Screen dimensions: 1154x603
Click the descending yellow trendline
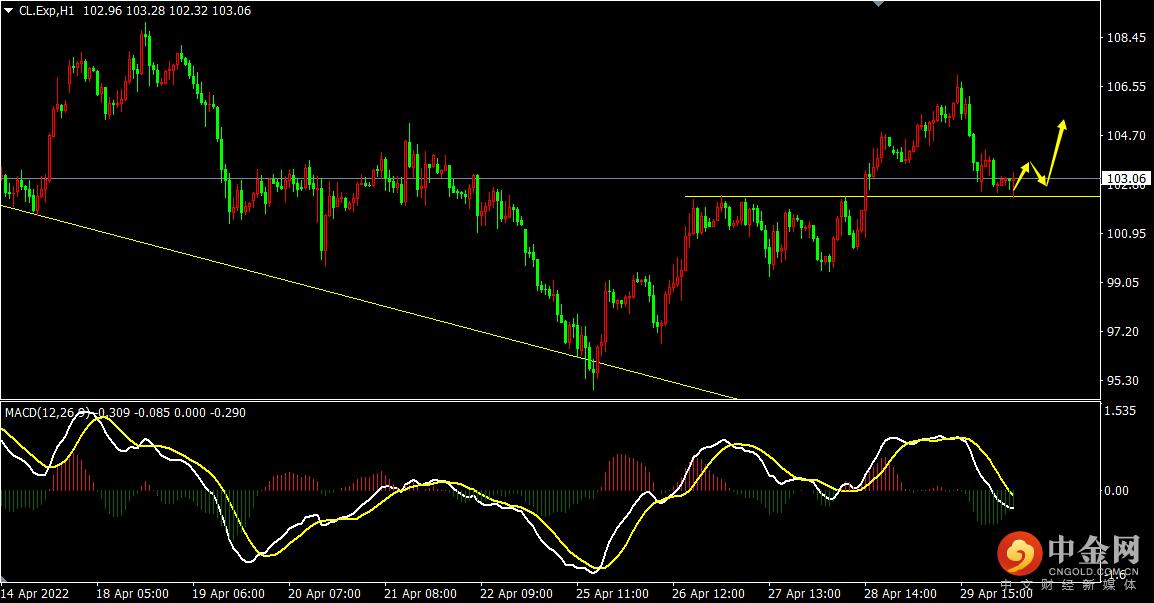(x=368, y=302)
